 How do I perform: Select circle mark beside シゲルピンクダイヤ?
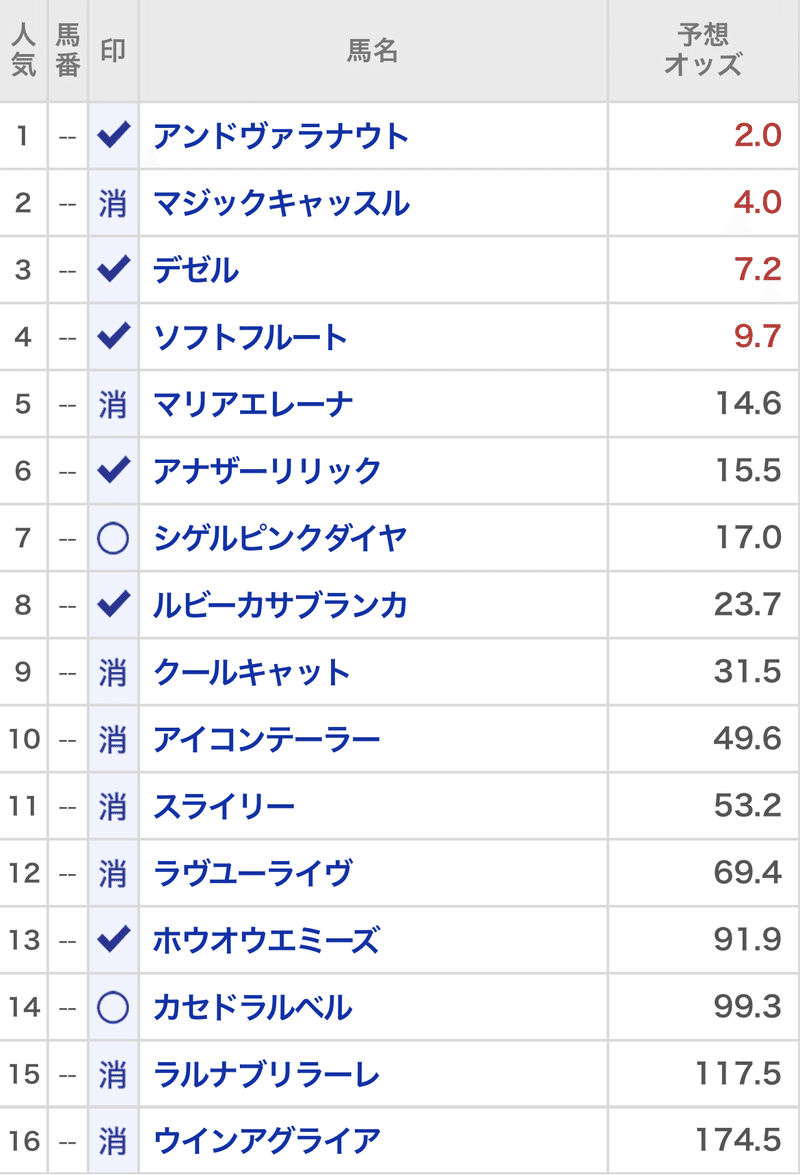click(x=113, y=538)
